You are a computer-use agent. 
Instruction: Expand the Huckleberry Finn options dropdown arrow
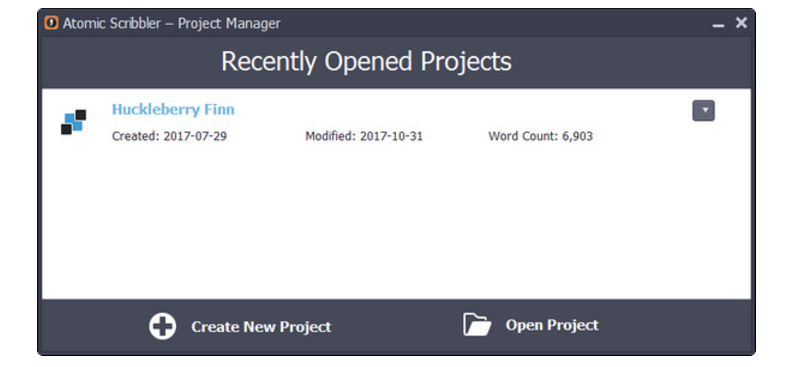703,111
